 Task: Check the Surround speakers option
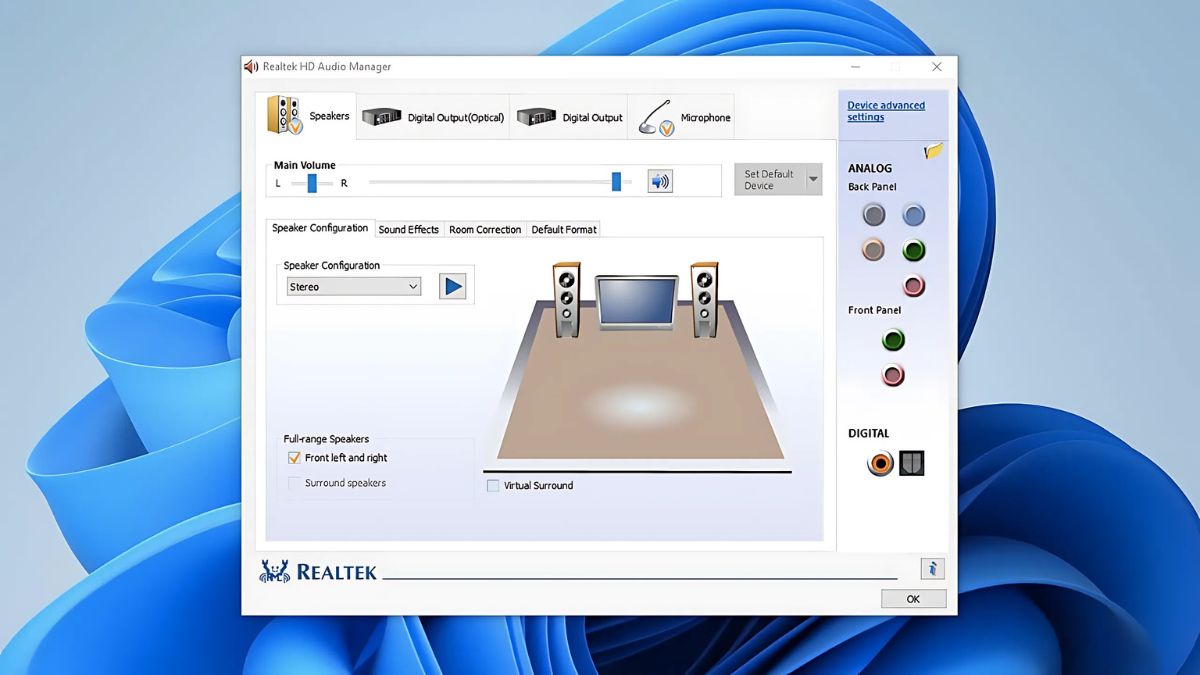pos(293,483)
